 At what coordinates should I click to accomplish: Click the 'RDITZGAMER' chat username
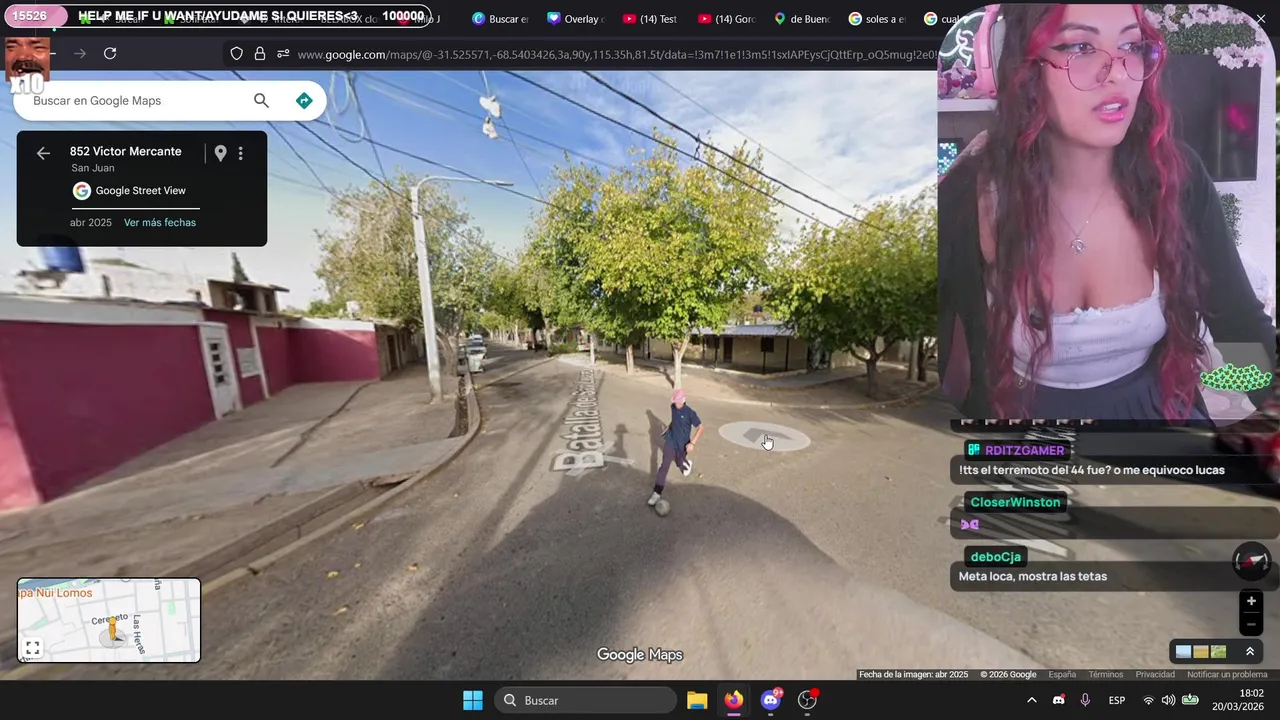pyautogui.click(x=1024, y=450)
